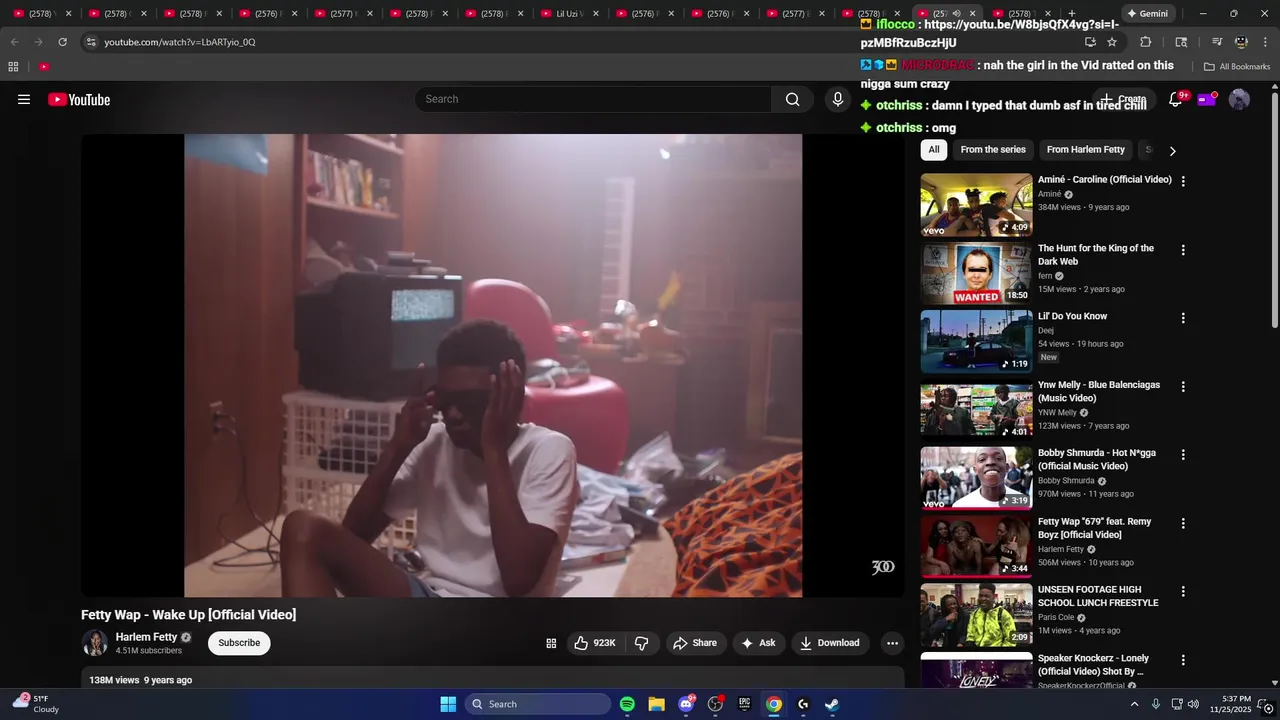Open OBS Studio from the taskbar

coord(715,704)
